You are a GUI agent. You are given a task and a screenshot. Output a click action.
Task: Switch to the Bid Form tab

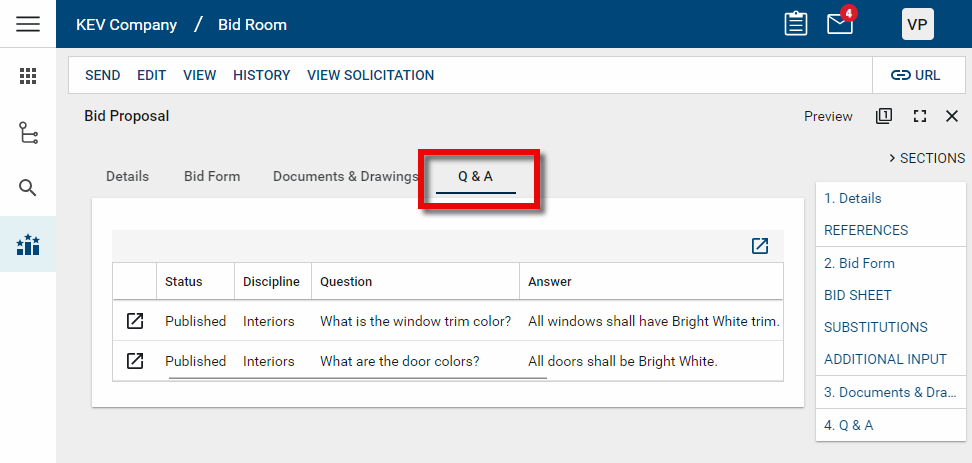click(x=212, y=176)
